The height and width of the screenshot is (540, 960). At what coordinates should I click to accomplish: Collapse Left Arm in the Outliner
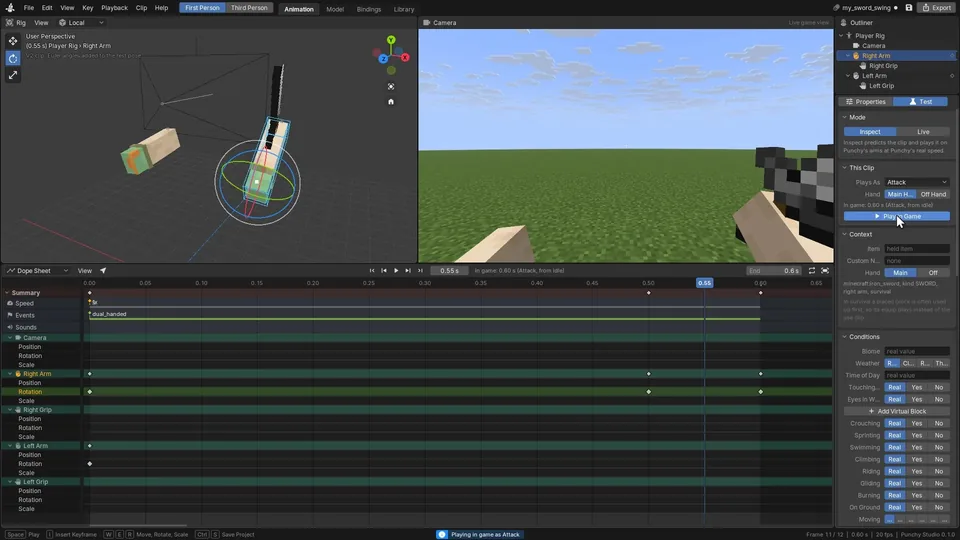848,76
